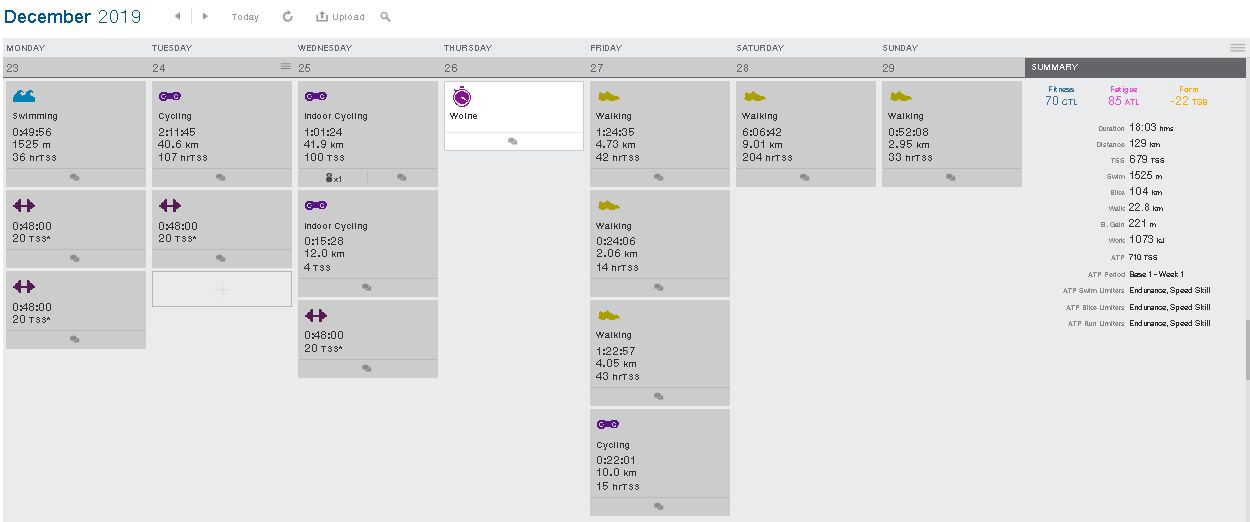Screen dimensions: 1250x522
Task: Open comments on Tuesday's Cycling workout
Action: (221, 177)
